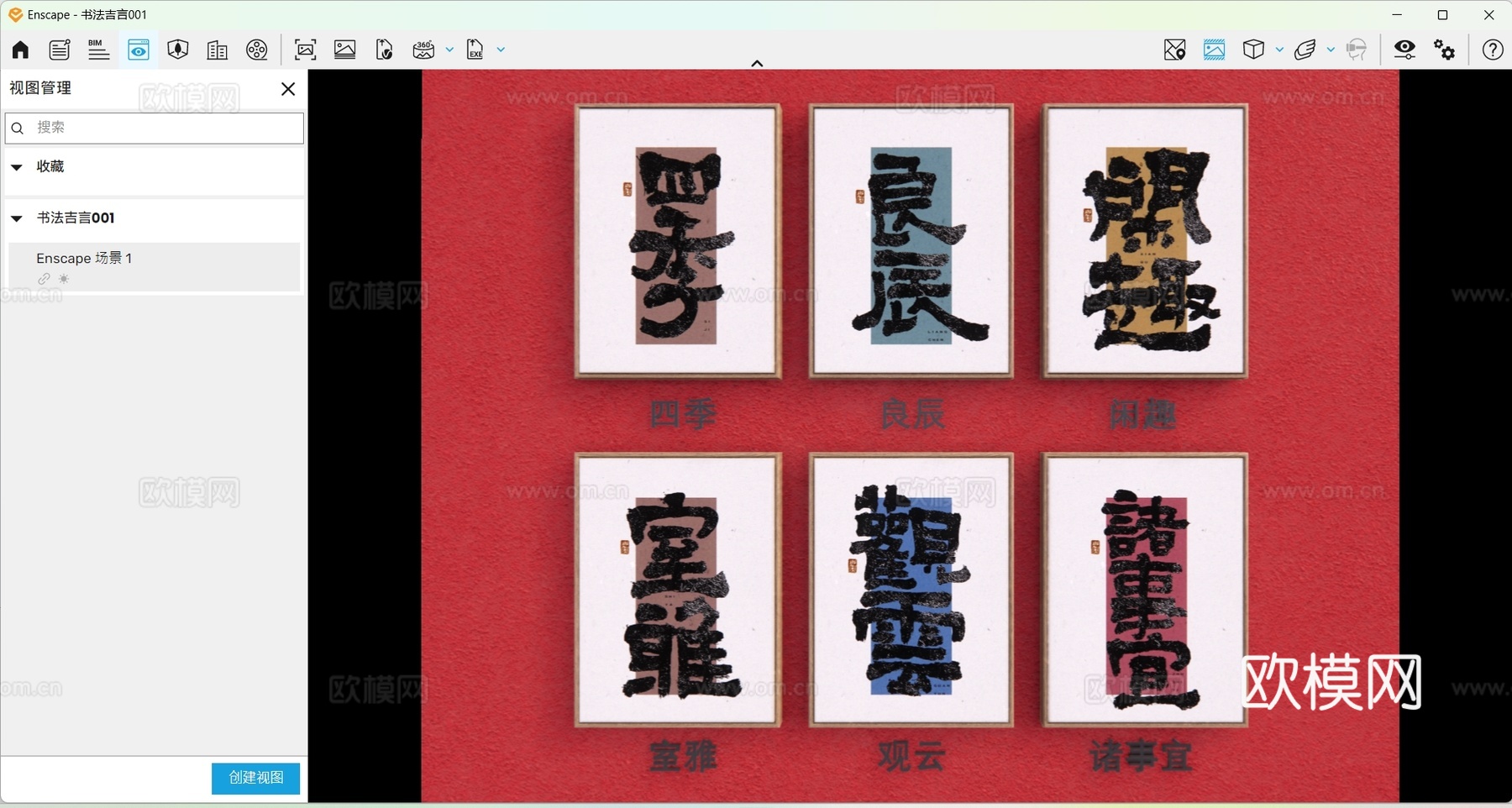The height and width of the screenshot is (808, 1512).
Task: Click the 观云 calligraphy frame
Action: [911, 590]
